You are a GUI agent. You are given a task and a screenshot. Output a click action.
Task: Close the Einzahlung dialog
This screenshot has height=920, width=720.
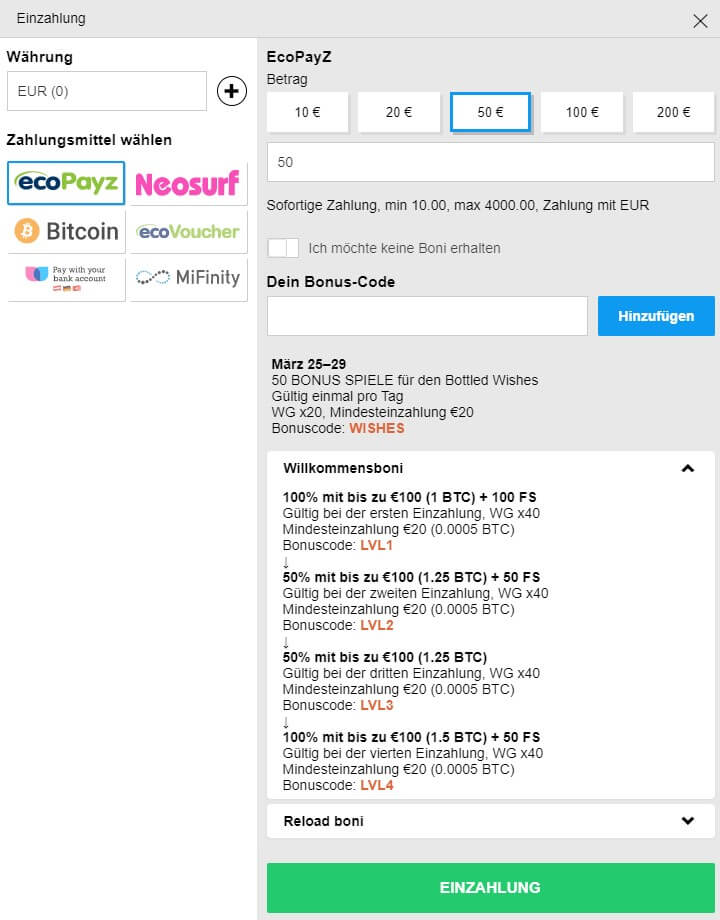[700, 20]
